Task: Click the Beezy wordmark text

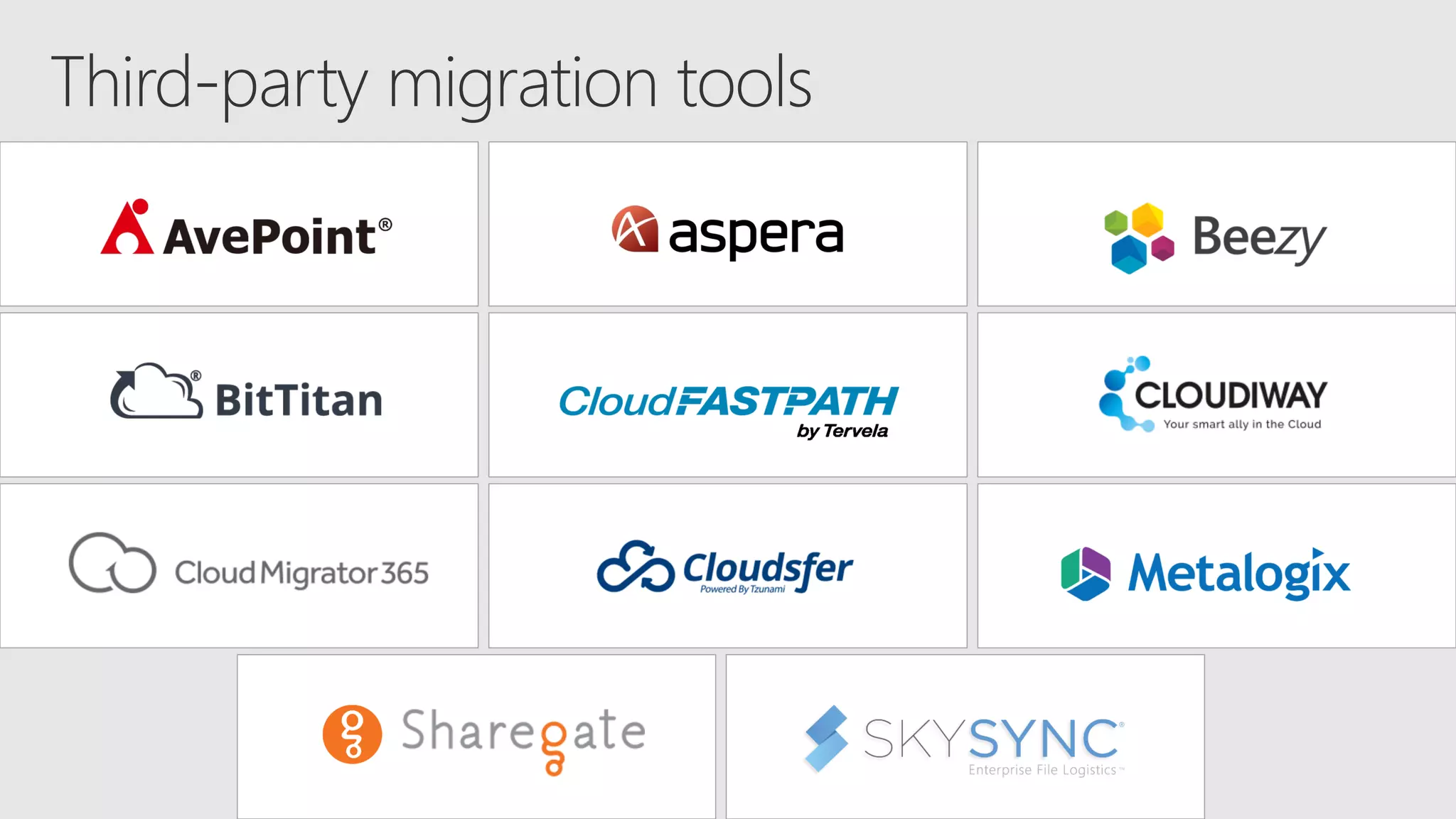Action: point(1259,238)
